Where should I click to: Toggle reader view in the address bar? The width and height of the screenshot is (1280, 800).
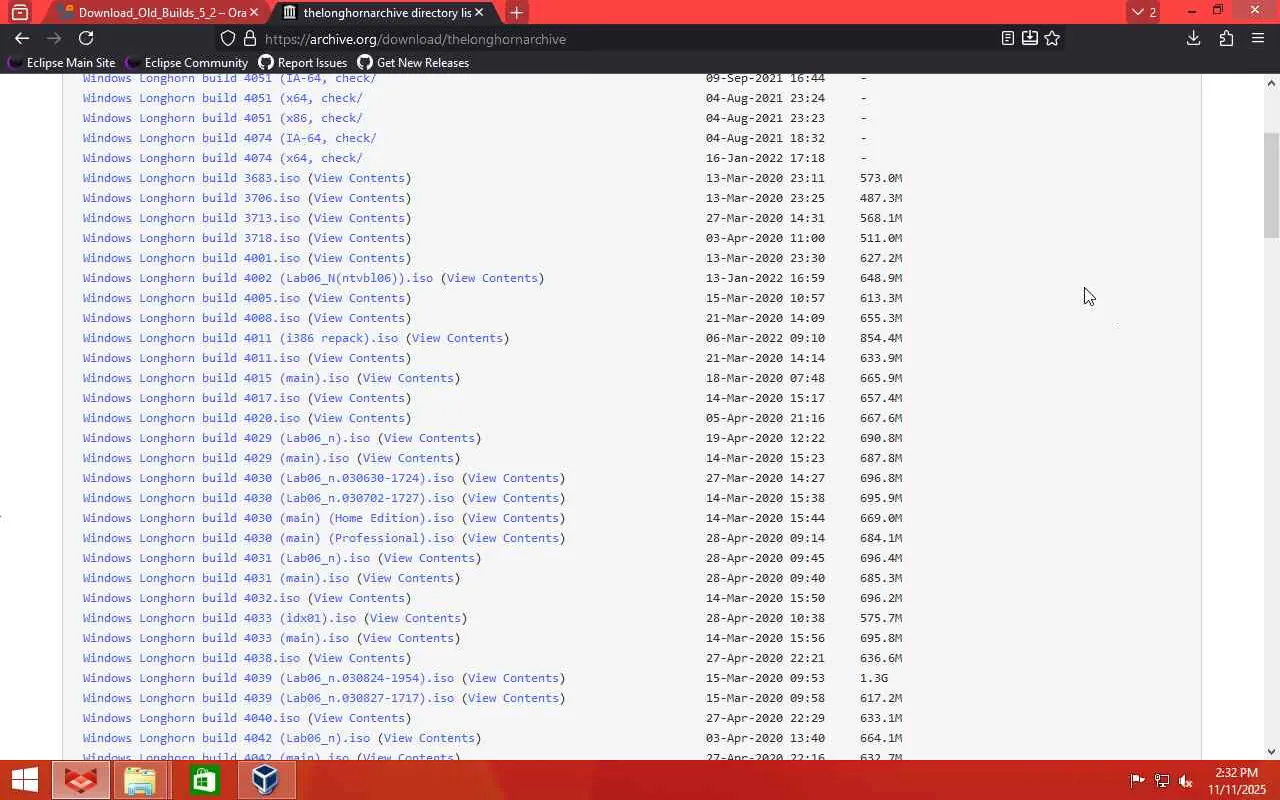click(1008, 38)
